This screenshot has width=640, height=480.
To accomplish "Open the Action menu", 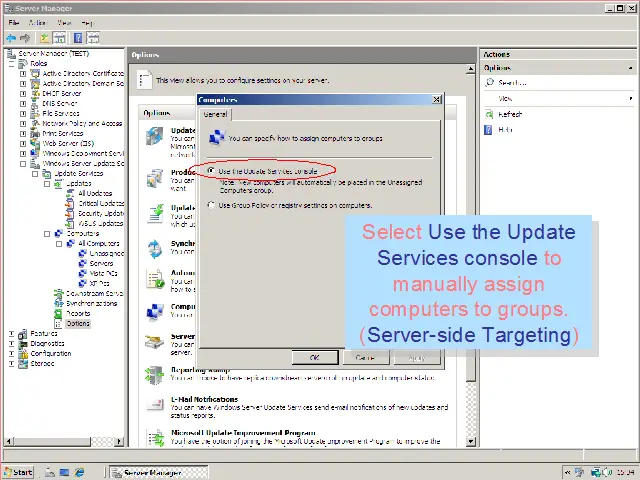I will pos(37,23).
